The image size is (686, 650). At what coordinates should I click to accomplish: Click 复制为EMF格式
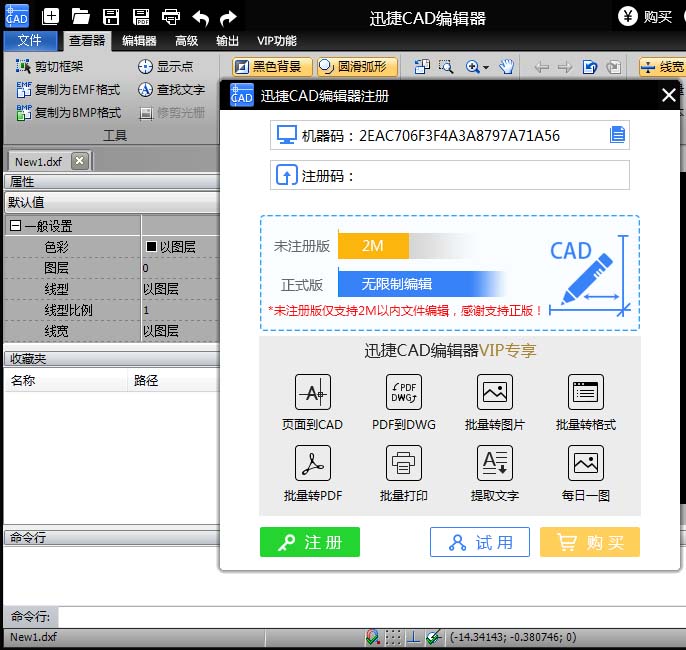[68, 90]
